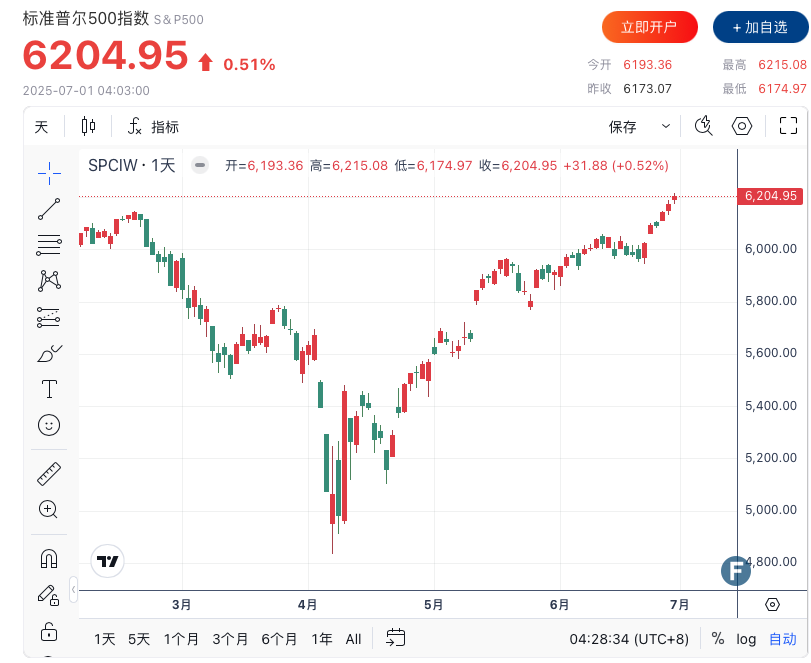Image resolution: width=811 pixels, height=663 pixels.
Task: Select the text annotation tool
Action: (x=49, y=388)
